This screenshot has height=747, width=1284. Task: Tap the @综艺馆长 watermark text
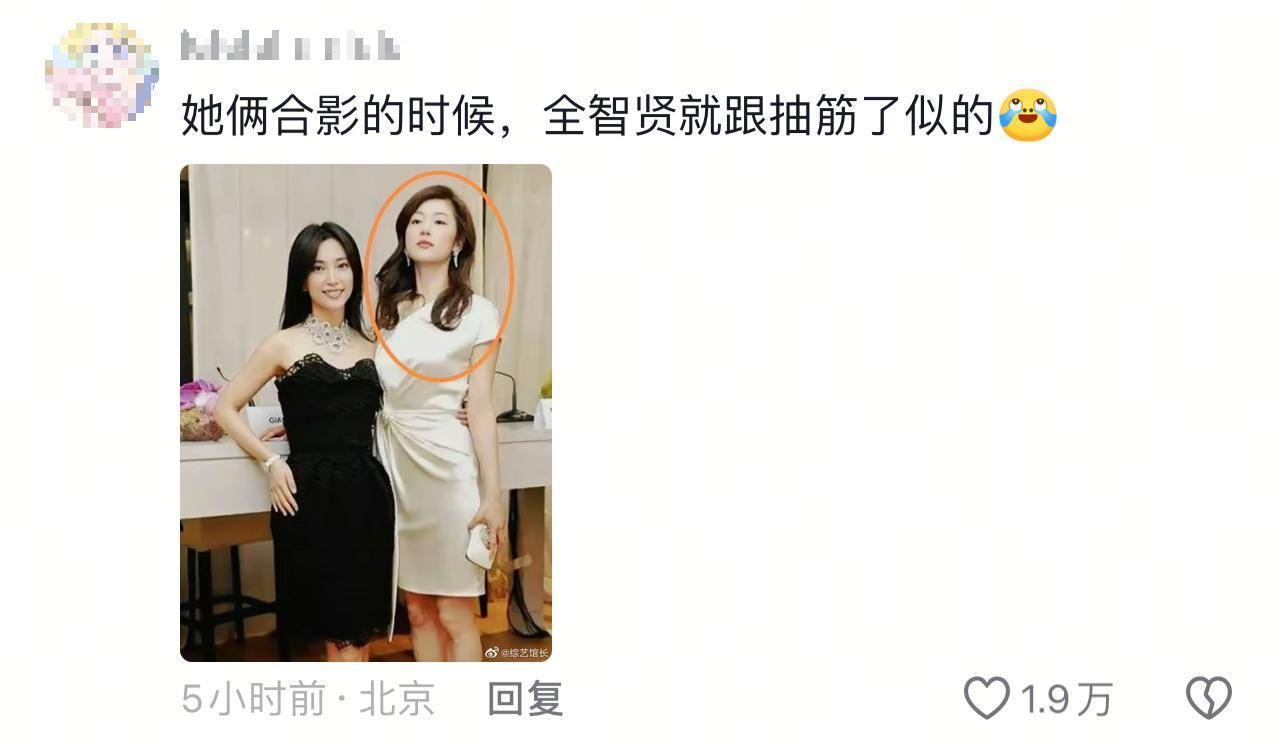(524, 653)
